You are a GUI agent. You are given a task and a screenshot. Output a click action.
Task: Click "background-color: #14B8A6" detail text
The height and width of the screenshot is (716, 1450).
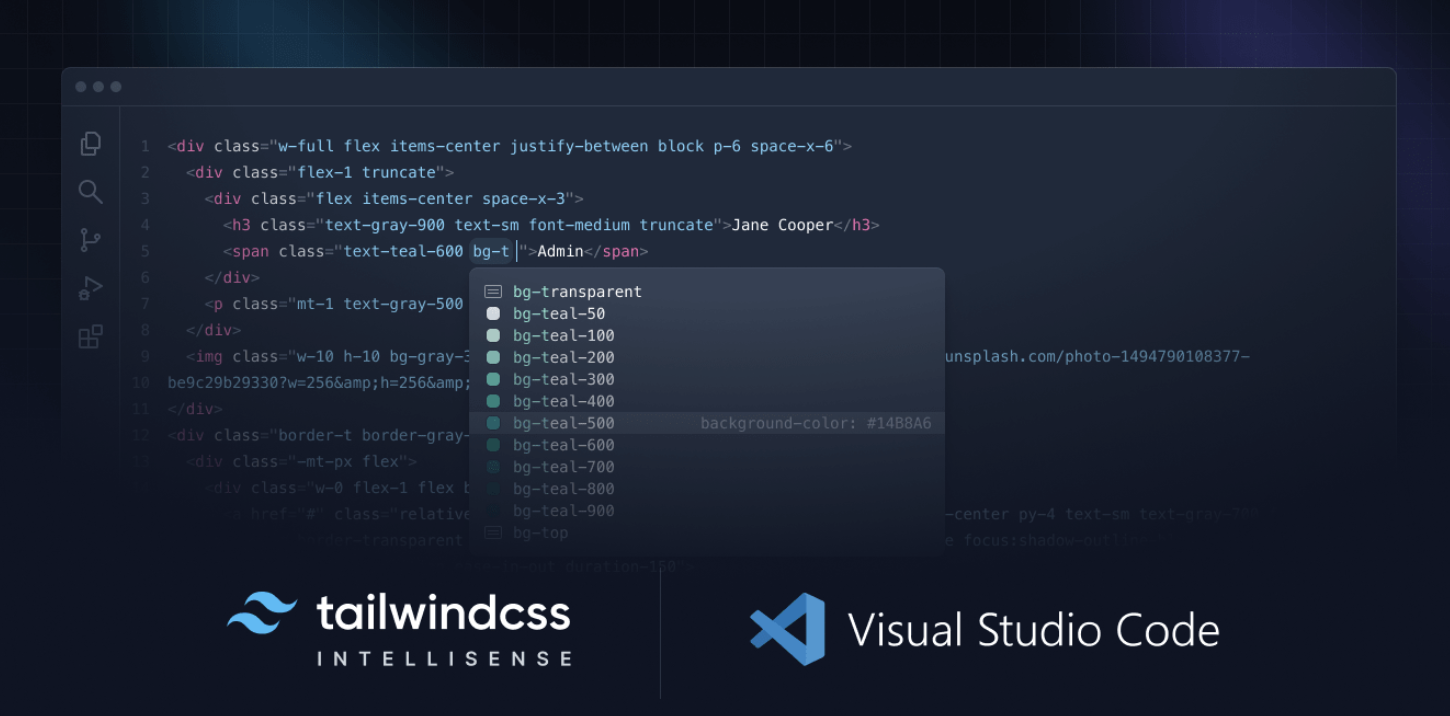click(816, 424)
